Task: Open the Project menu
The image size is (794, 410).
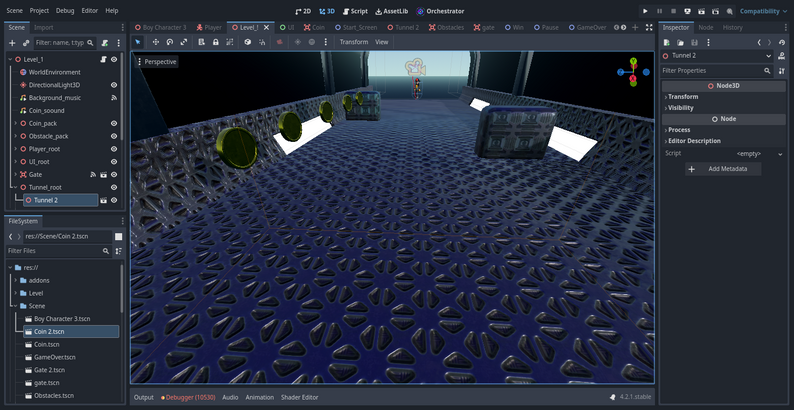Action: [x=39, y=11]
